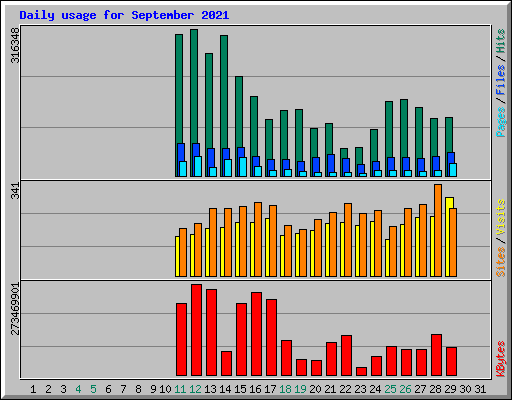This screenshot has height=400, width=512.
Task: Click the 316348 axis value
Action: [x=15, y=46]
